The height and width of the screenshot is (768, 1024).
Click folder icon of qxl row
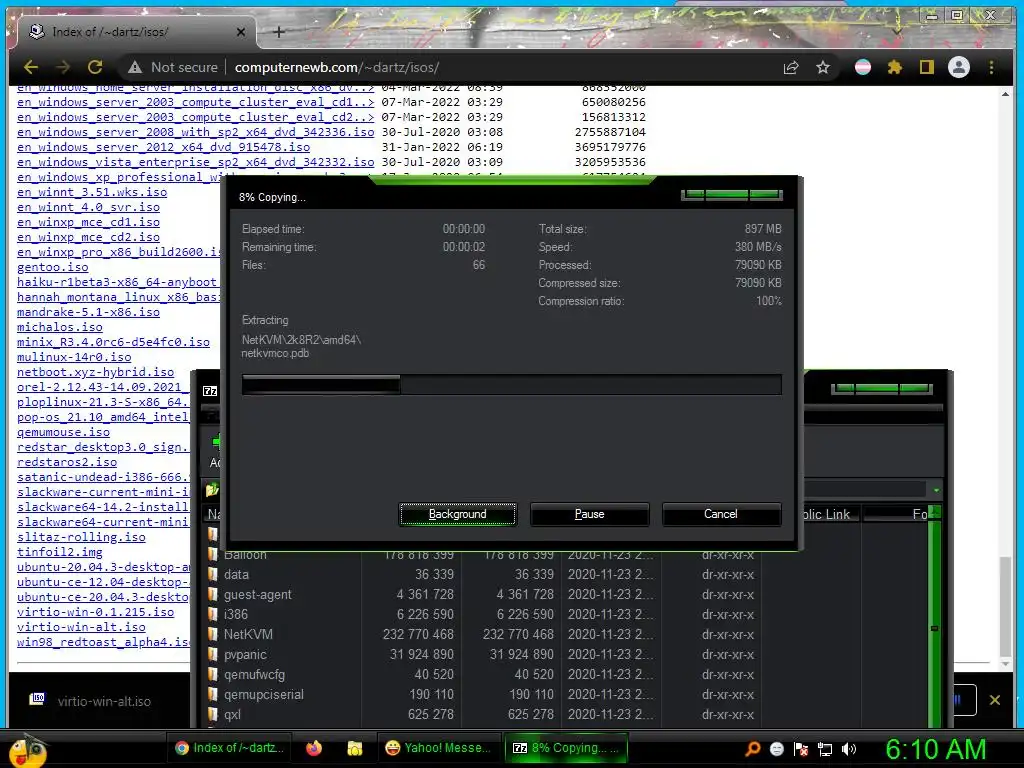[x=212, y=714]
